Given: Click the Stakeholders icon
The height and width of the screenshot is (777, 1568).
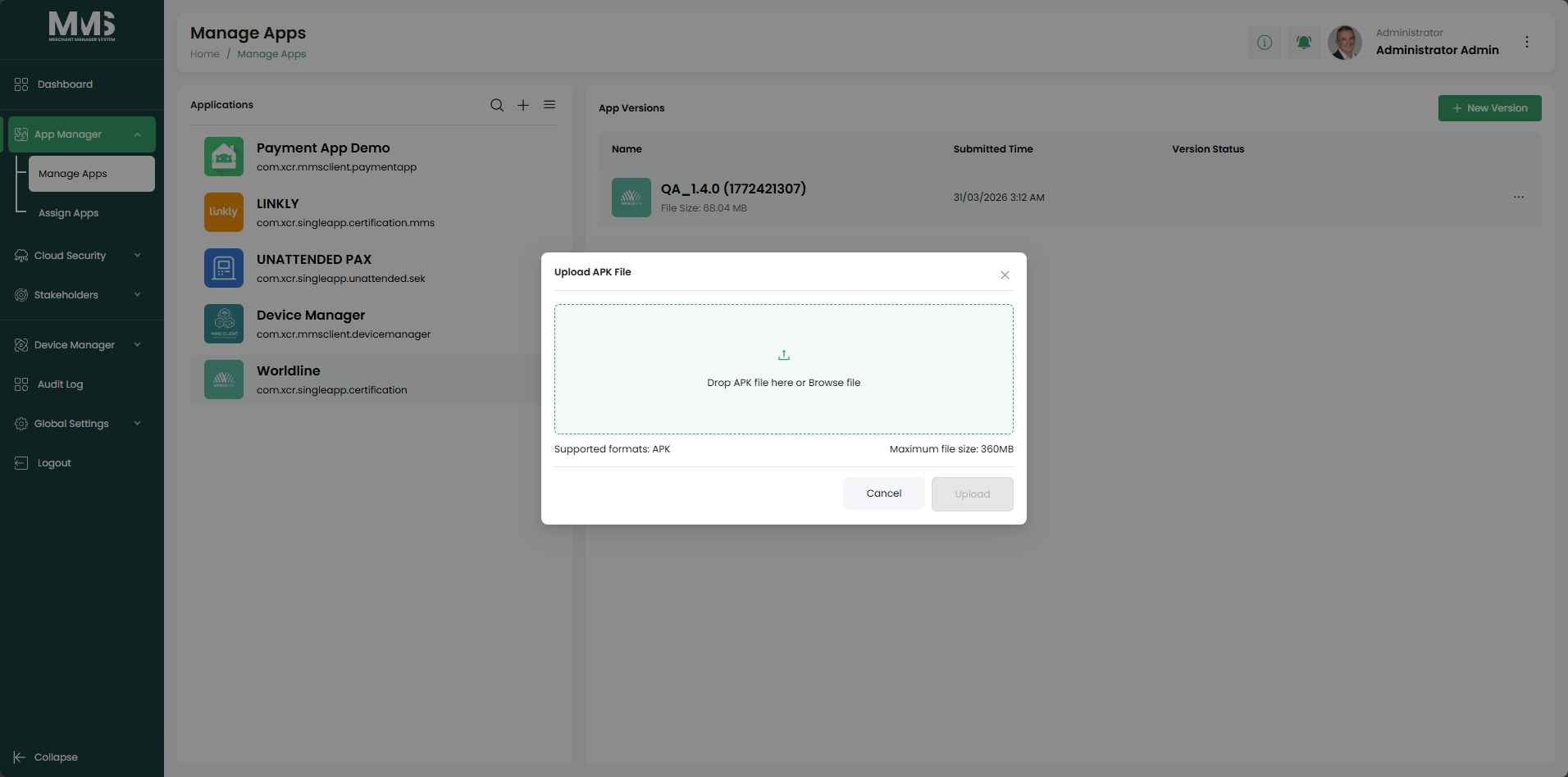Looking at the screenshot, I should click(21, 295).
